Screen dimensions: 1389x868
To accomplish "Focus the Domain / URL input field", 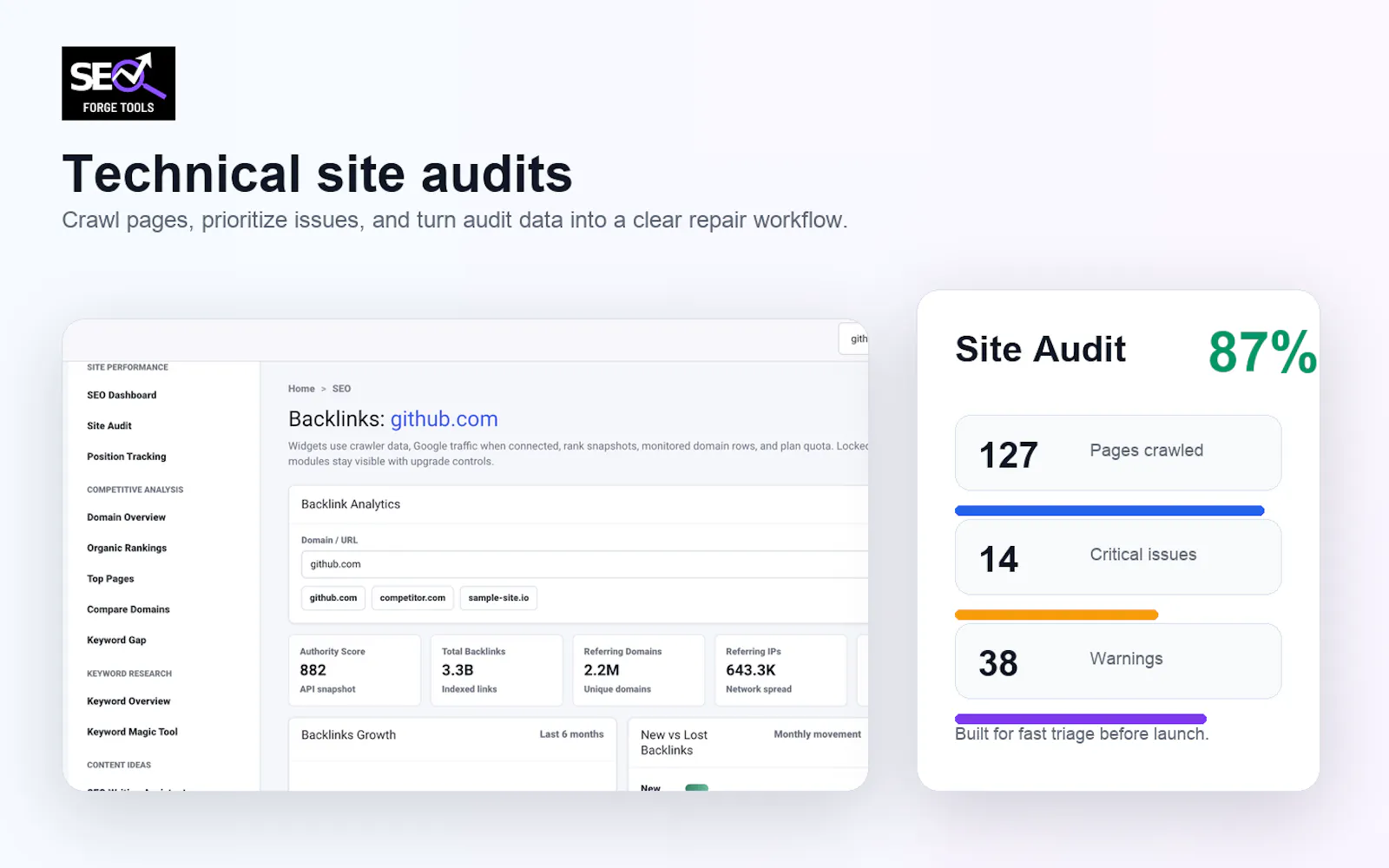I will click(x=584, y=564).
